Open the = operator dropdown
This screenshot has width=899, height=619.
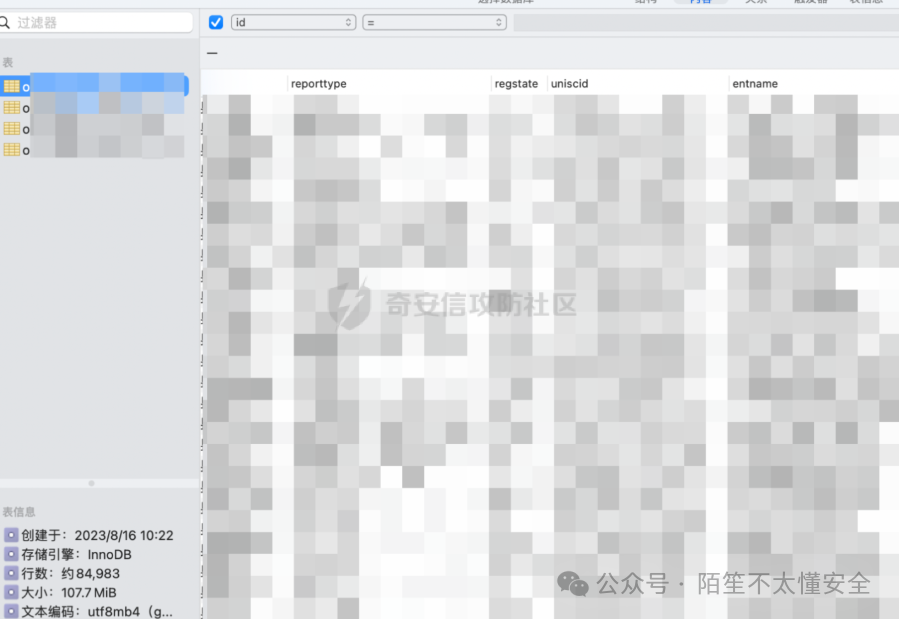pyautogui.click(x=435, y=22)
